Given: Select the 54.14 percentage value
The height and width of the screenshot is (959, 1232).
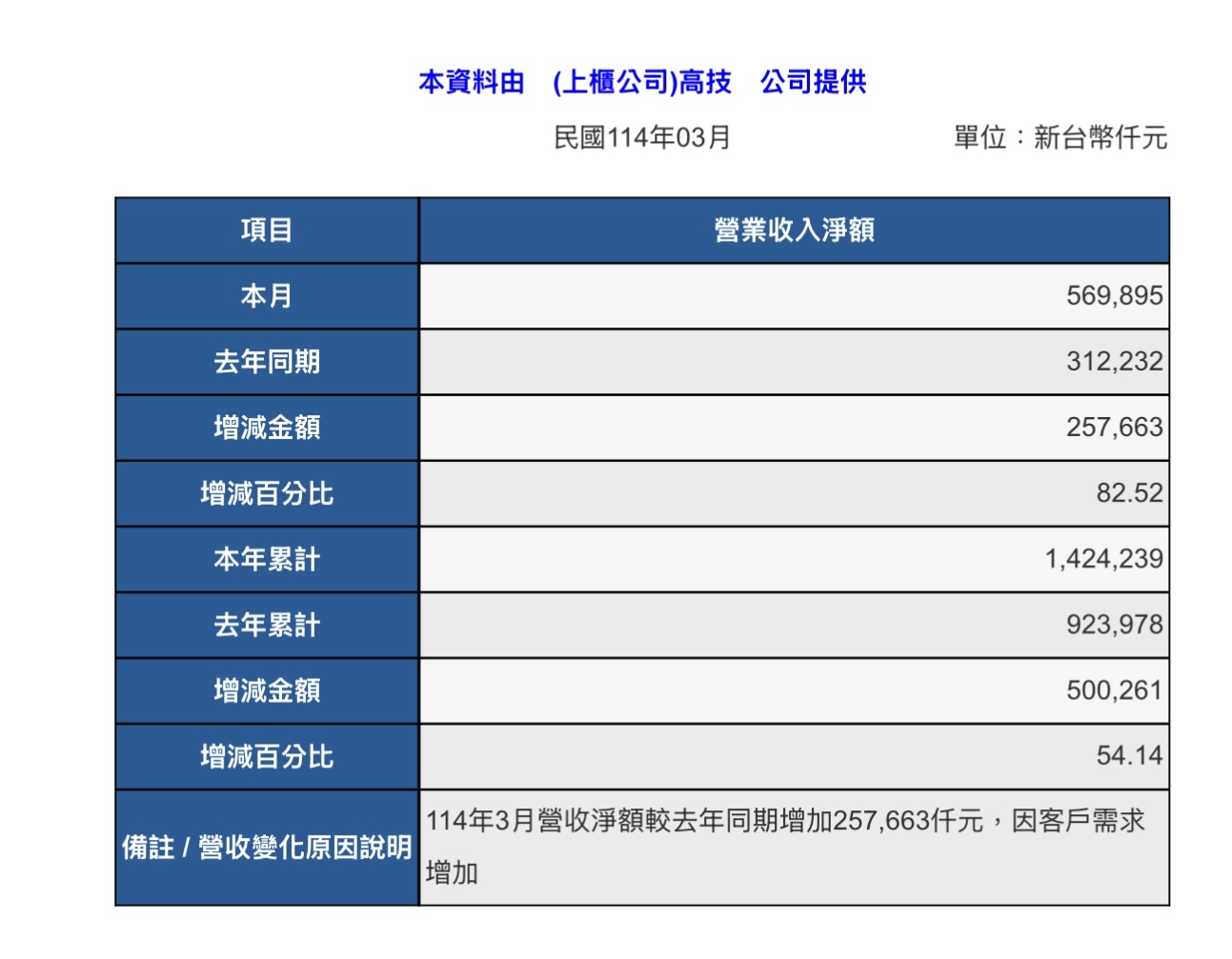Looking at the screenshot, I should [1129, 756].
